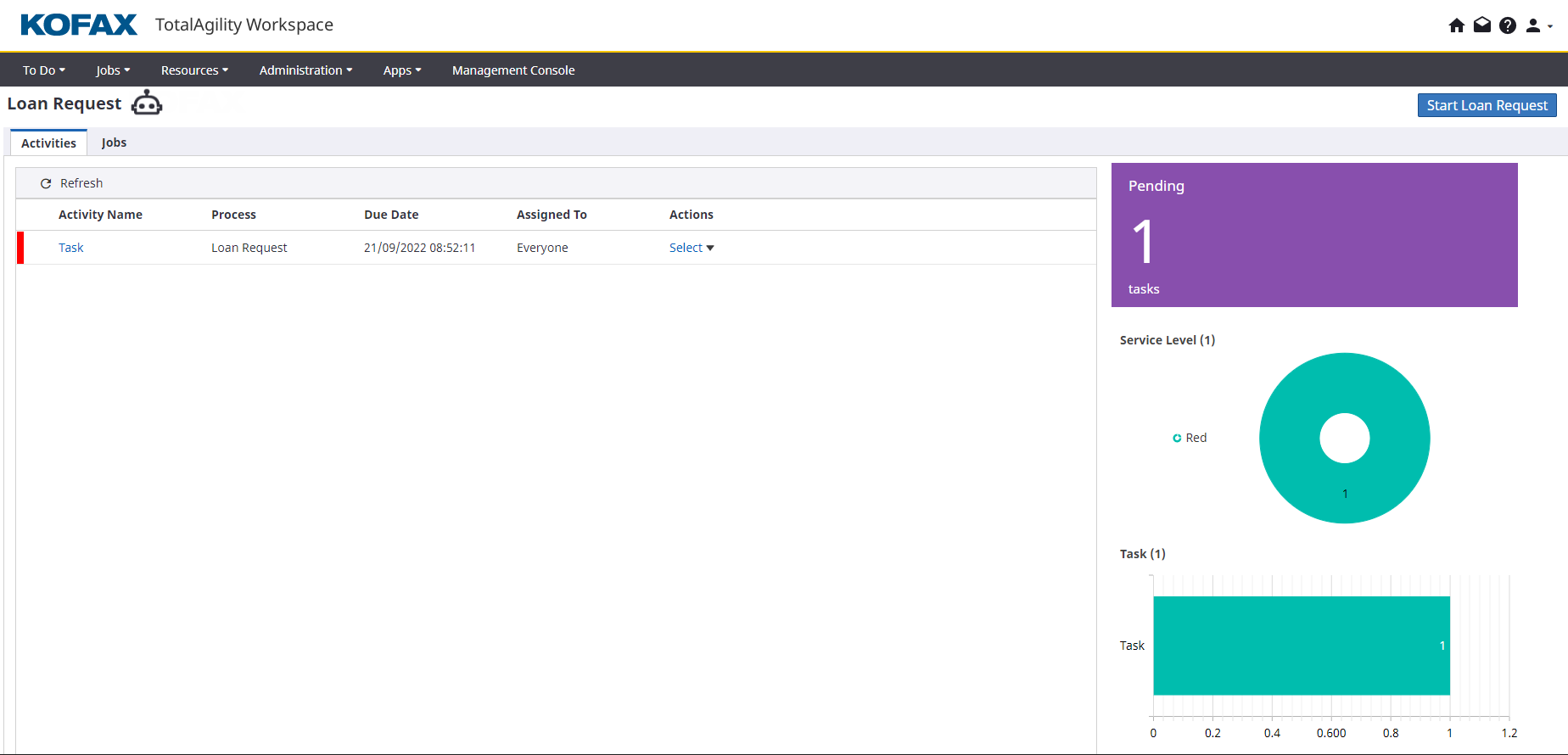Click the purple Pending tasks tile
Image resolution: width=1568 pixels, height=755 pixels.
point(1313,235)
